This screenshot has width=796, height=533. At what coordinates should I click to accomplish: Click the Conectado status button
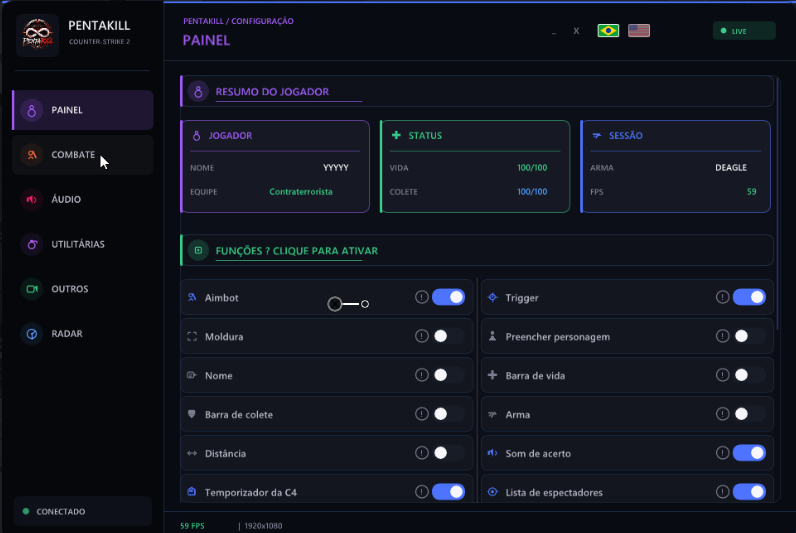click(82, 511)
